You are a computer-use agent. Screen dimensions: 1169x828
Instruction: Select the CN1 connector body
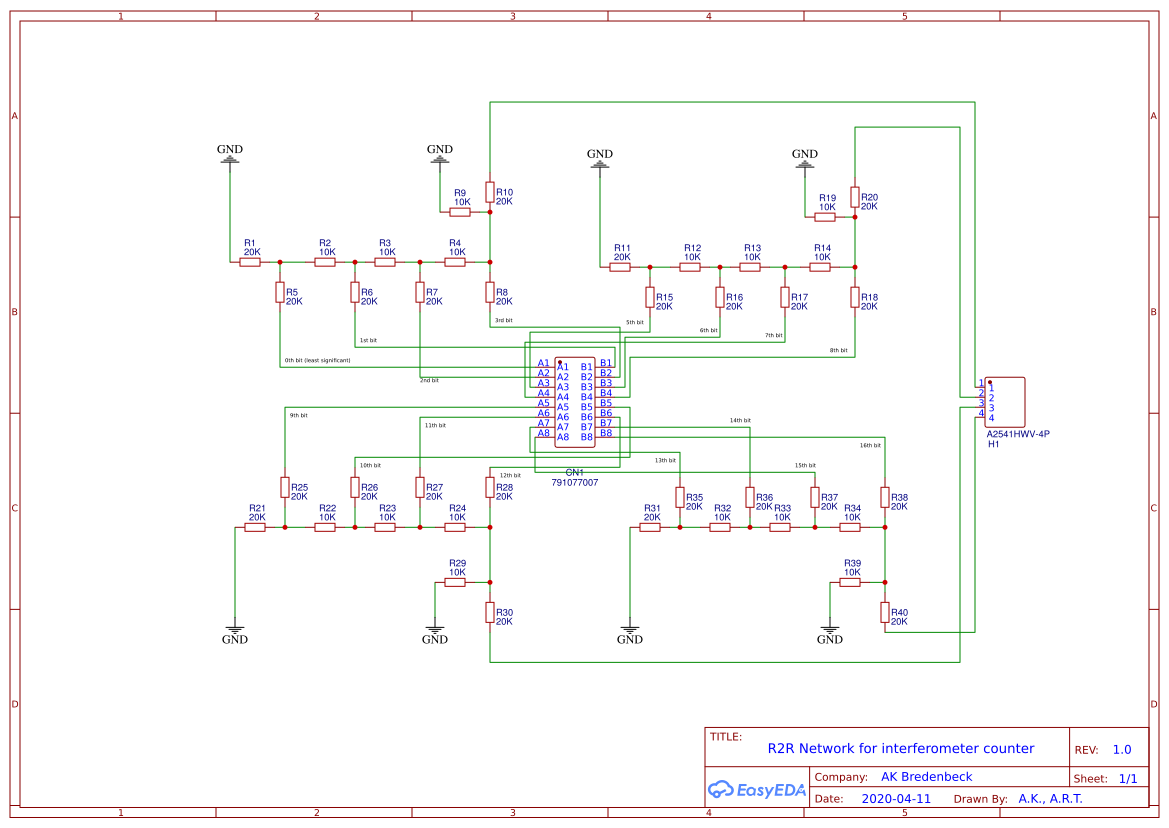coord(575,402)
